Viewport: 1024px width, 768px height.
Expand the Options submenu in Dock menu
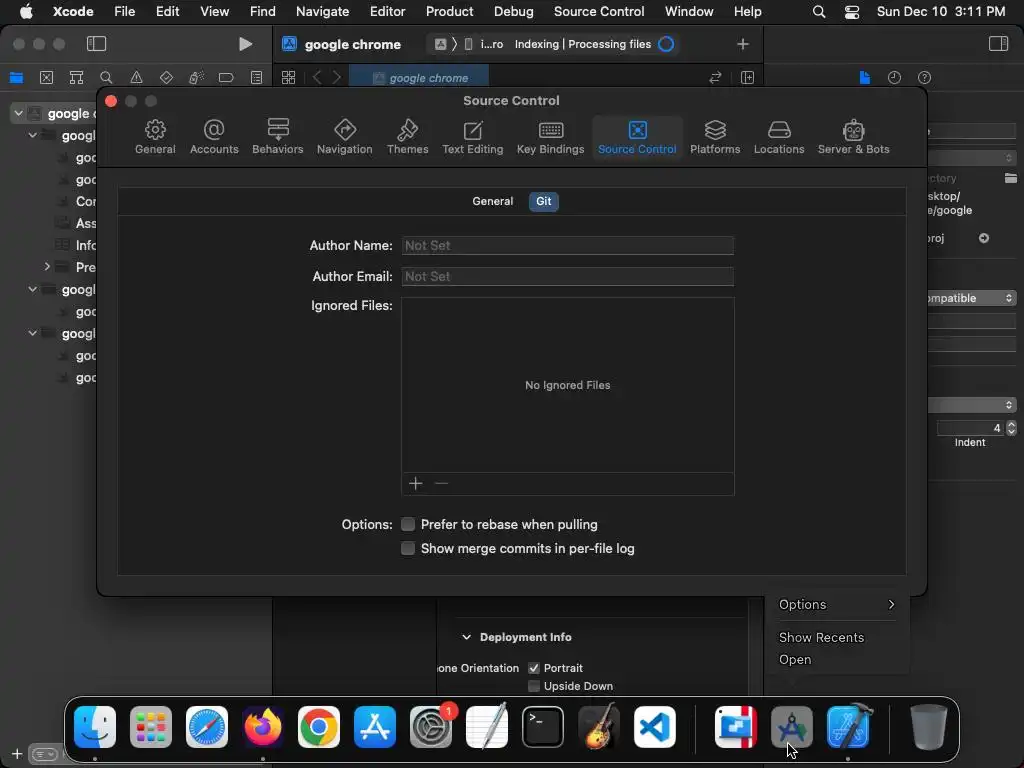[837, 605]
